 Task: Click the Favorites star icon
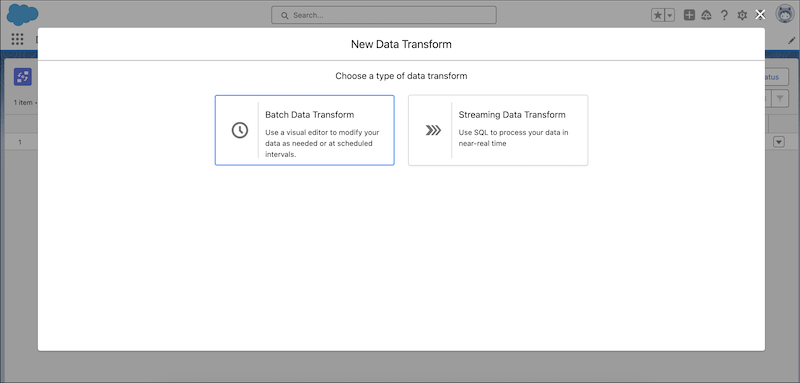[658, 15]
